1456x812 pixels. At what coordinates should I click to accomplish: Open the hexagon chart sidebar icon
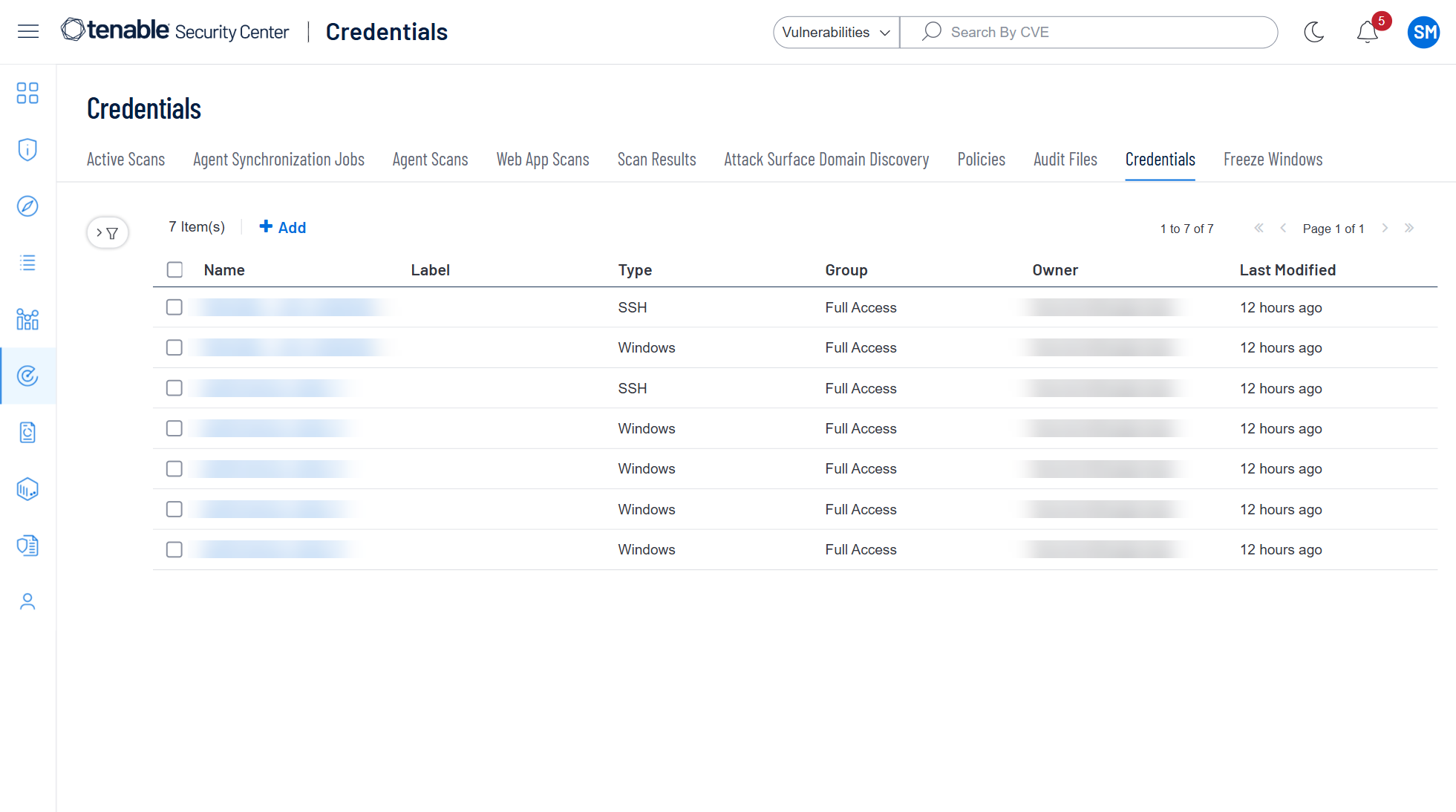(27, 488)
